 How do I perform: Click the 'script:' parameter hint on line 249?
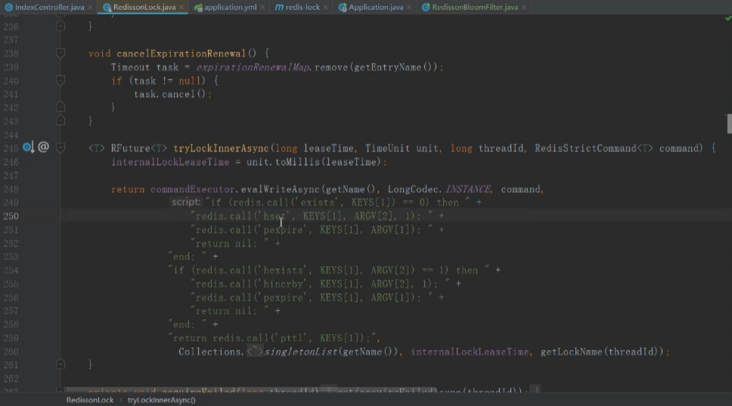185,202
